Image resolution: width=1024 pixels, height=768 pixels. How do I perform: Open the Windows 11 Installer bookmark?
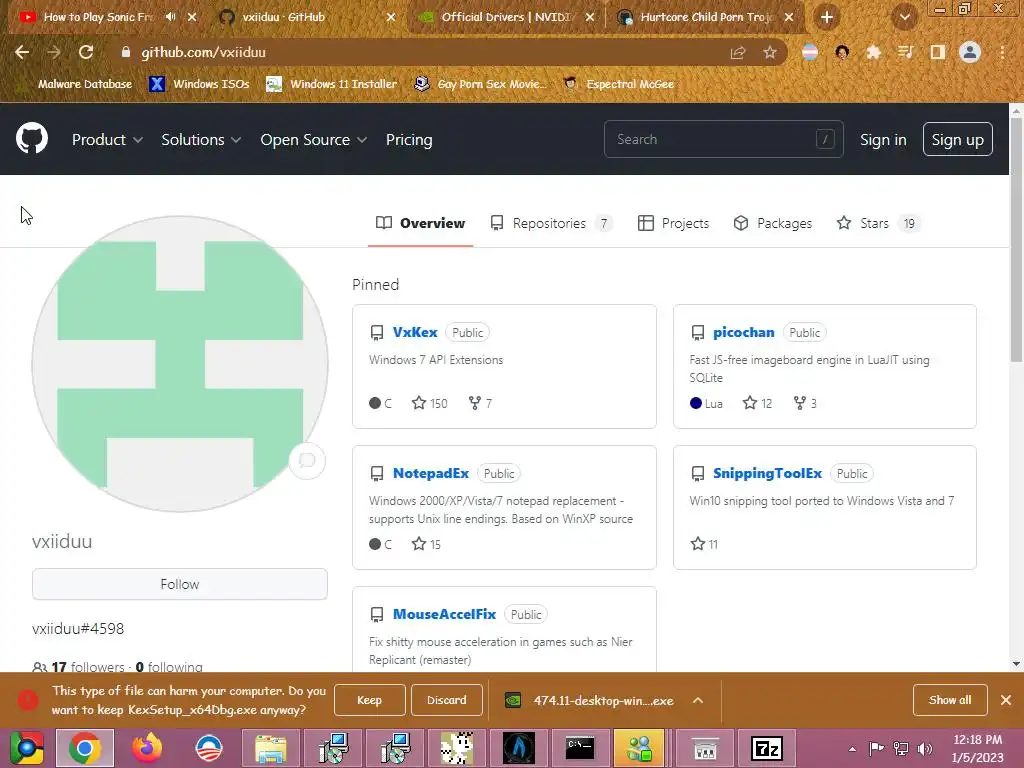coord(332,84)
